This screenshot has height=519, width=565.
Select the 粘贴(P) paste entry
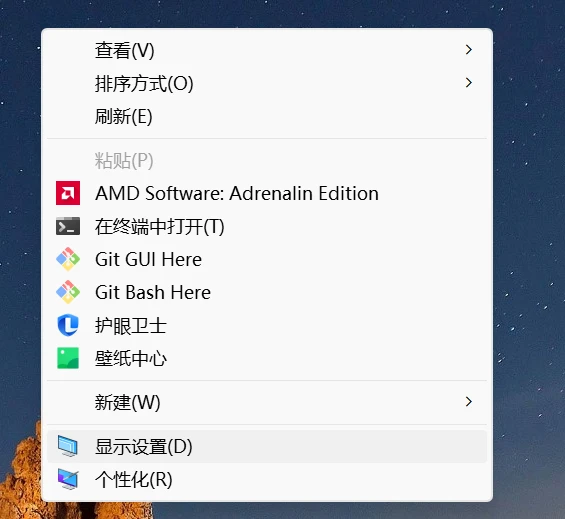(267, 160)
